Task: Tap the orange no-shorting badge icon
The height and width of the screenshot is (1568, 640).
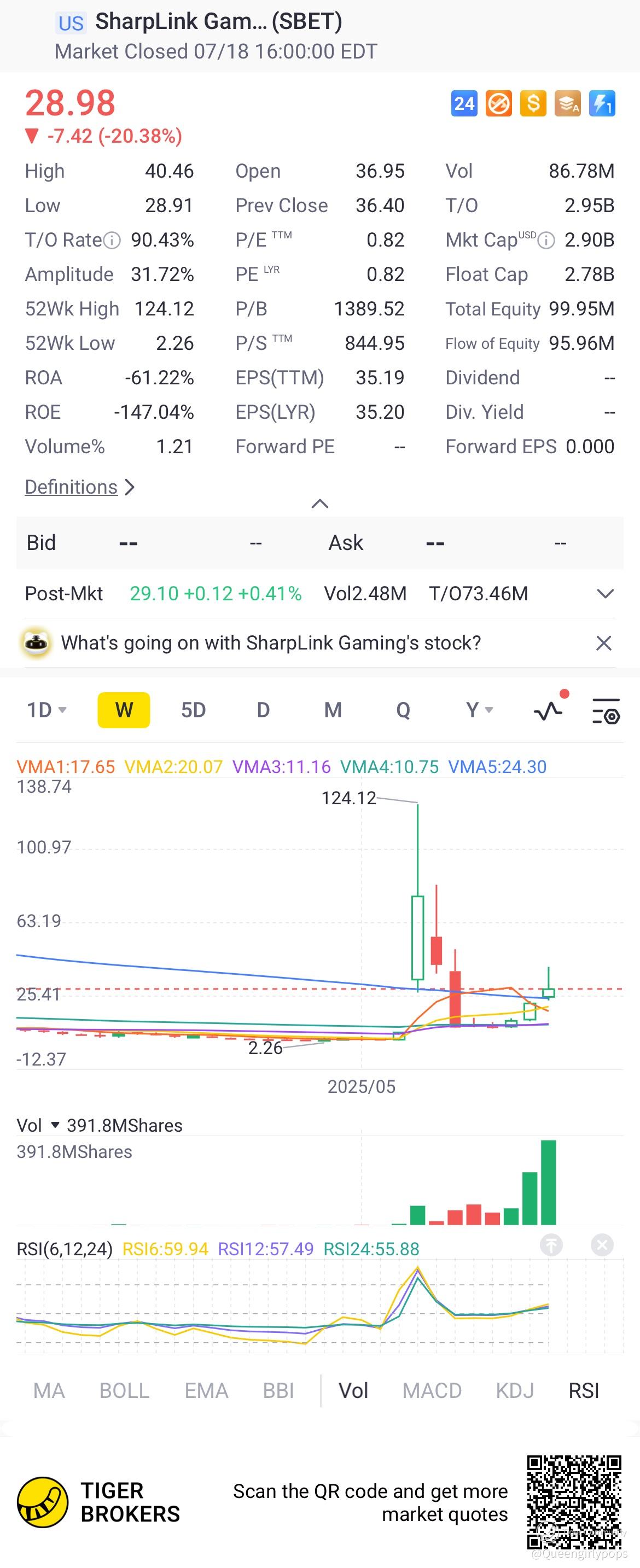Action: tap(499, 103)
